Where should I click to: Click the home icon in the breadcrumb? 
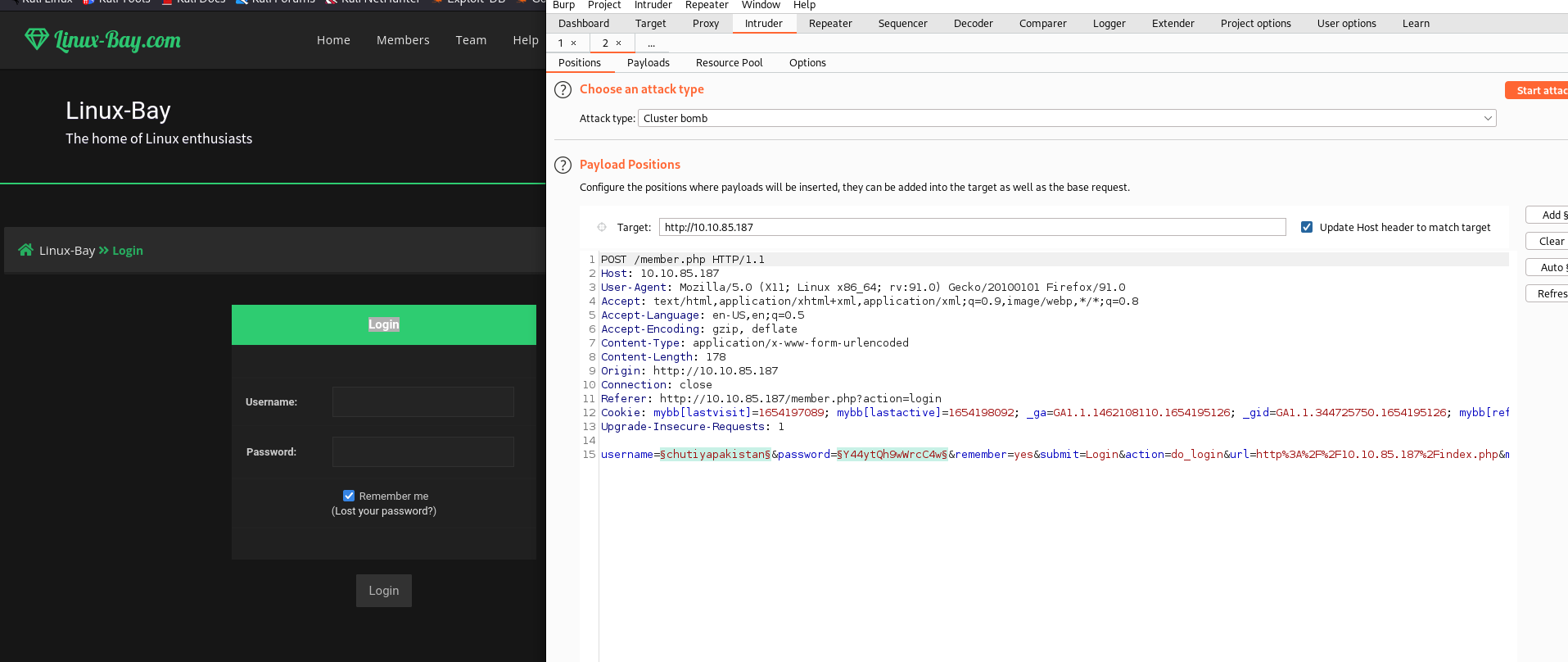[25, 250]
